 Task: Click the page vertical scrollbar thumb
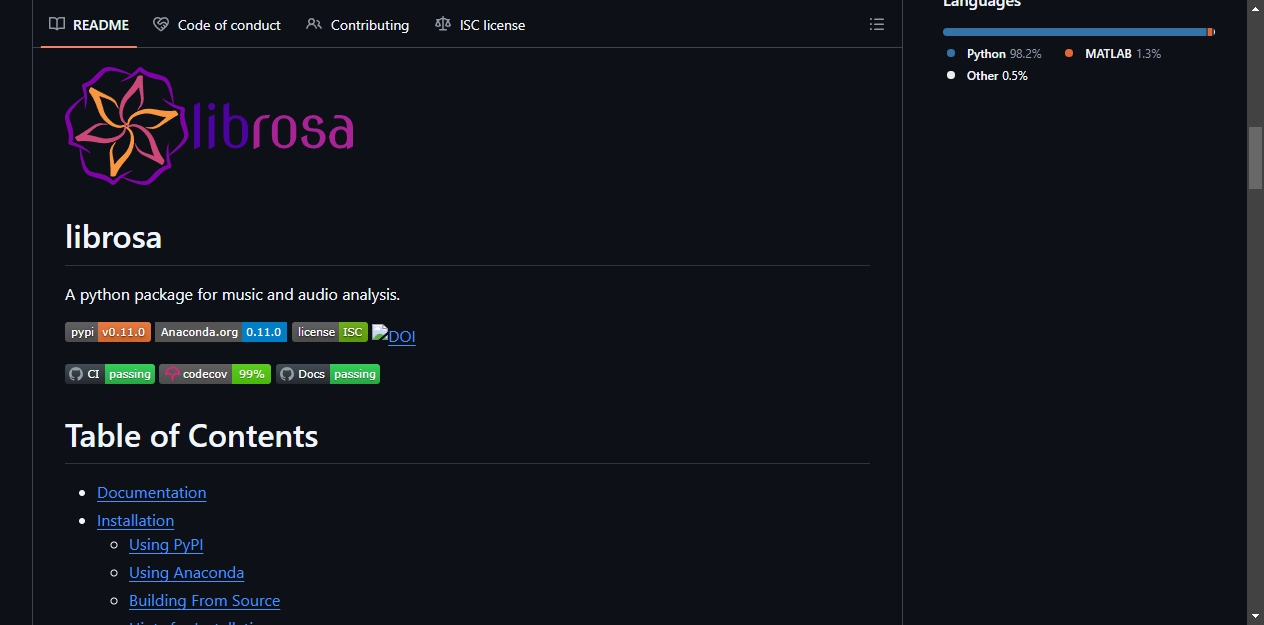point(1255,157)
